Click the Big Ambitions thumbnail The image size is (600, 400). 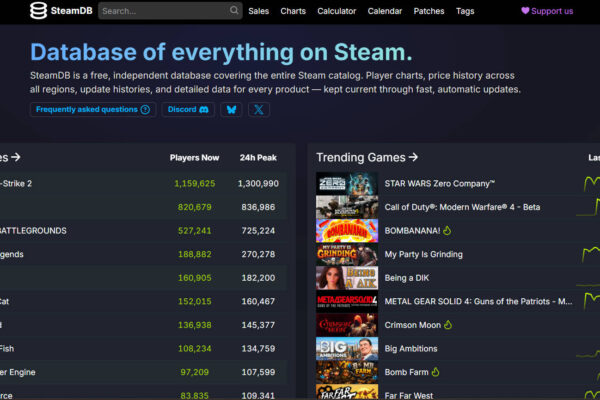tap(347, 349)
